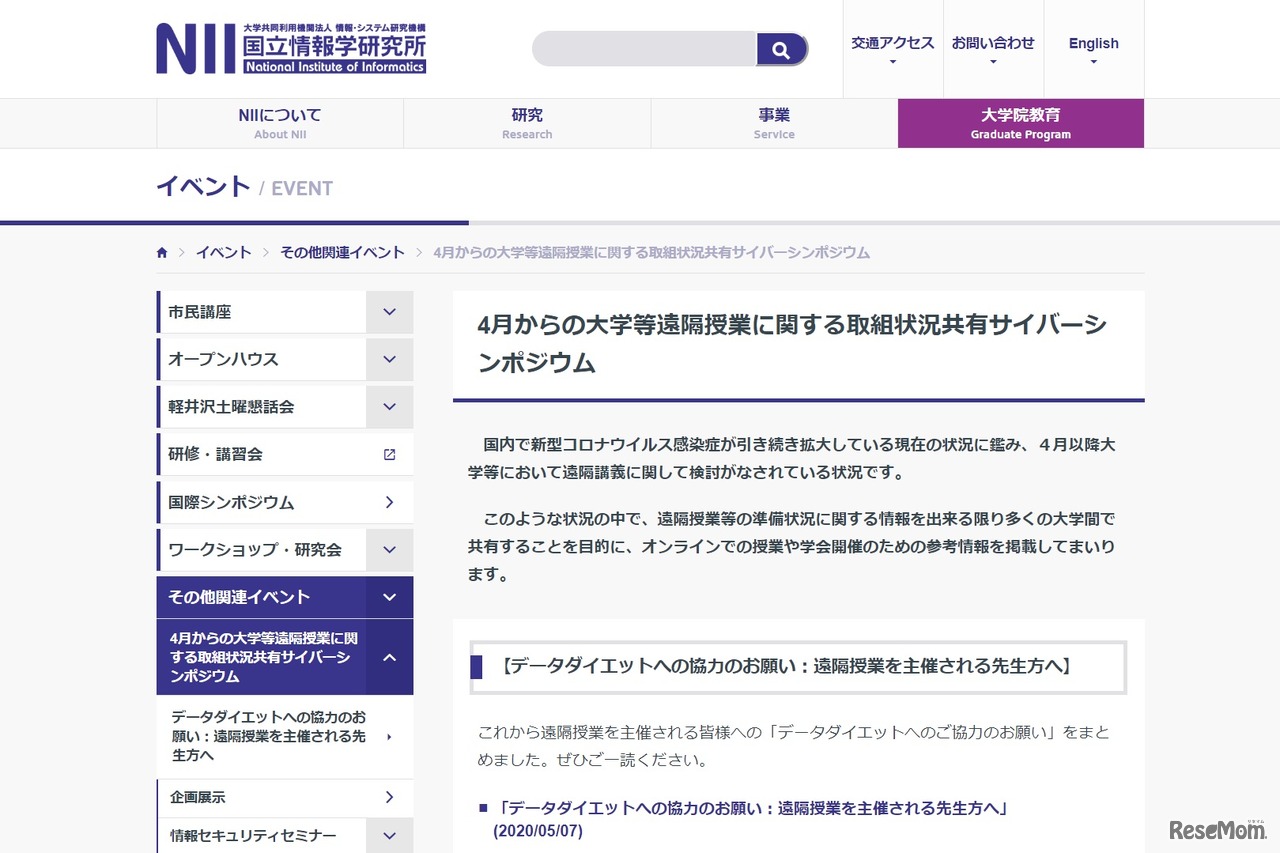Click inside the search input field

[x=645, y=48]
